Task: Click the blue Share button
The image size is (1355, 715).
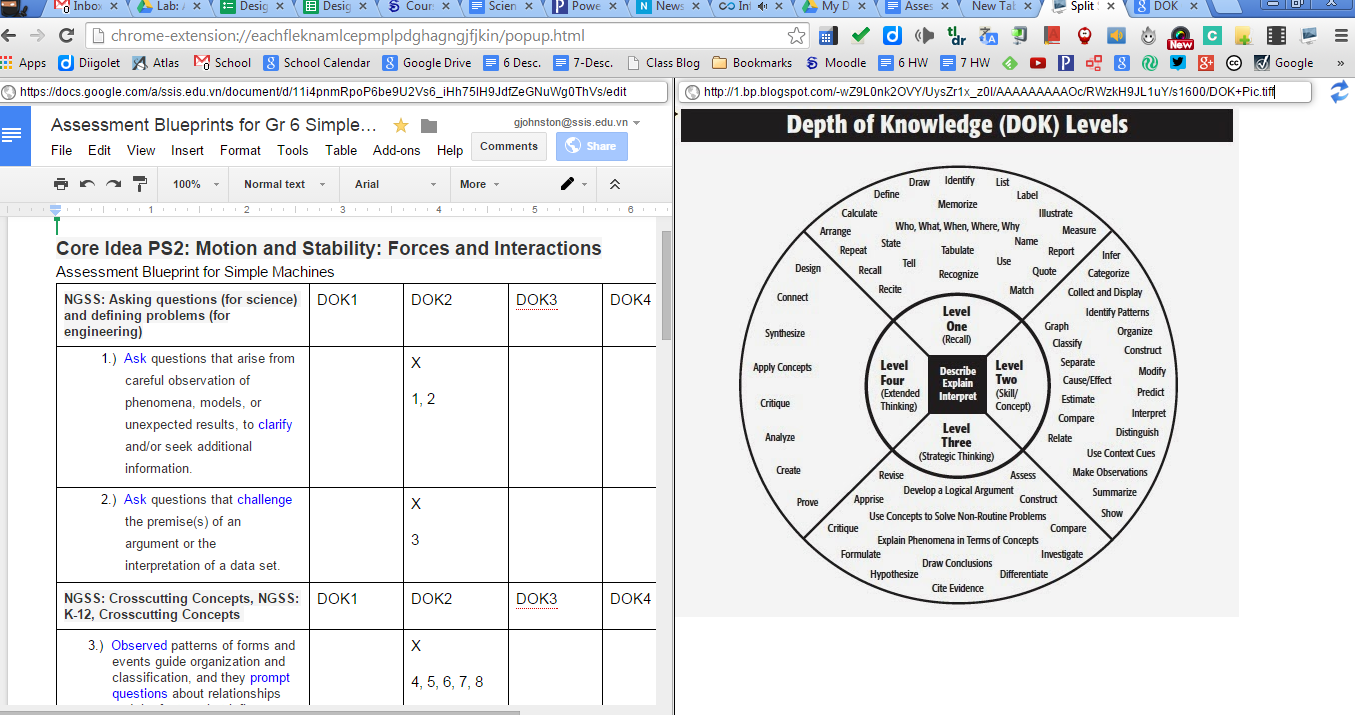Action: [x=591, y=146]
